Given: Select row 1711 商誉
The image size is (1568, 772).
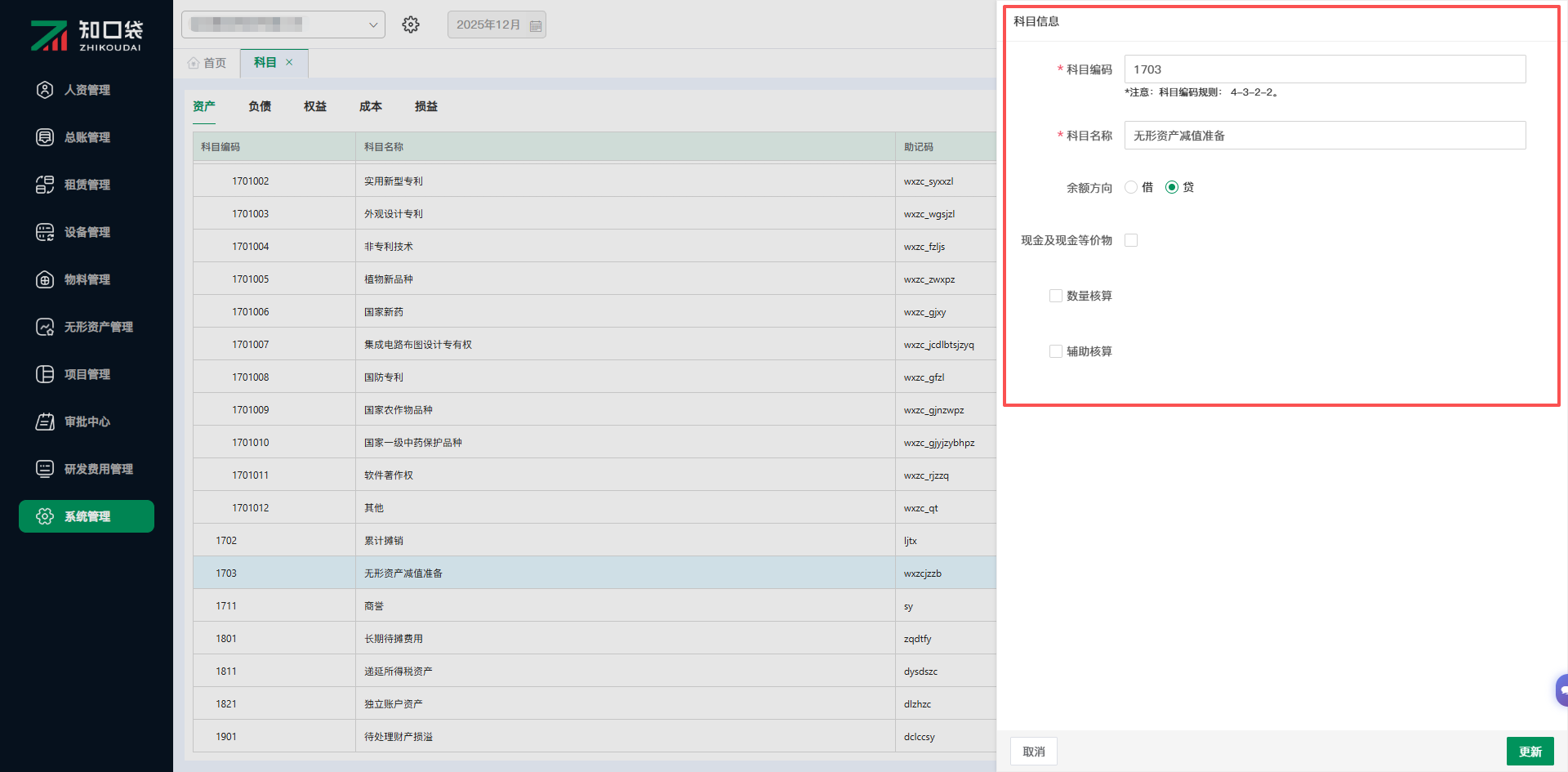Looking at the screenshot, I should (x=595, y=606).
